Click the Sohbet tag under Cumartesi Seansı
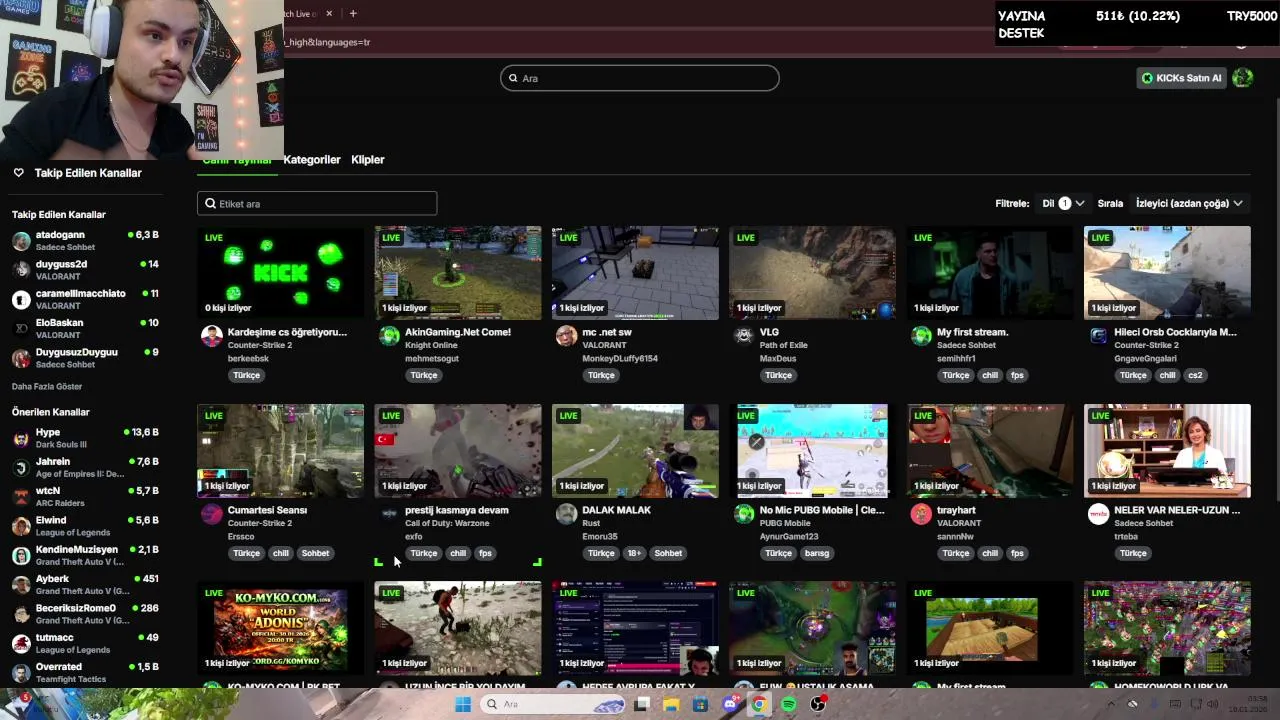Image resolution: width=1280 pixels, height=720 pixels. point(315,553)
